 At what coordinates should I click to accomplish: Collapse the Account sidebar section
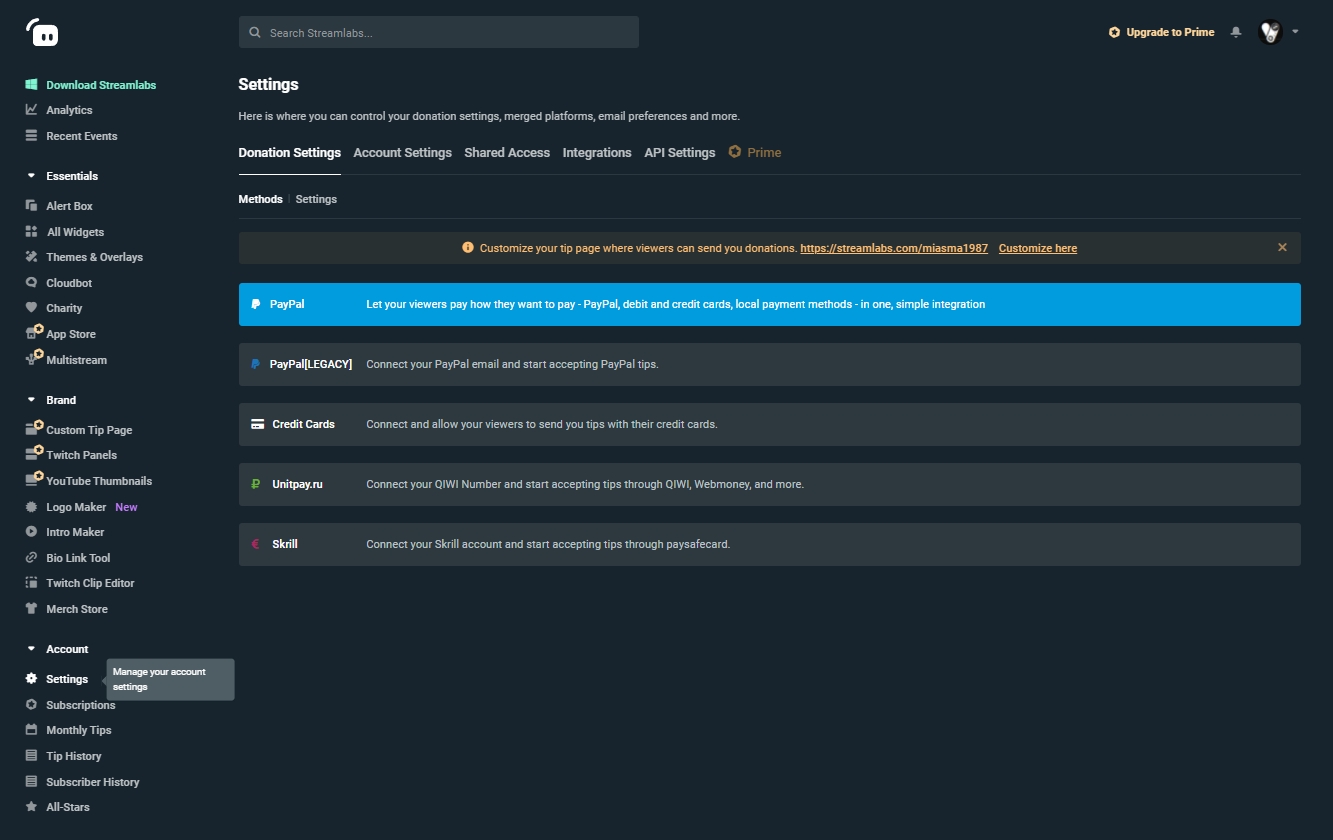32,649
